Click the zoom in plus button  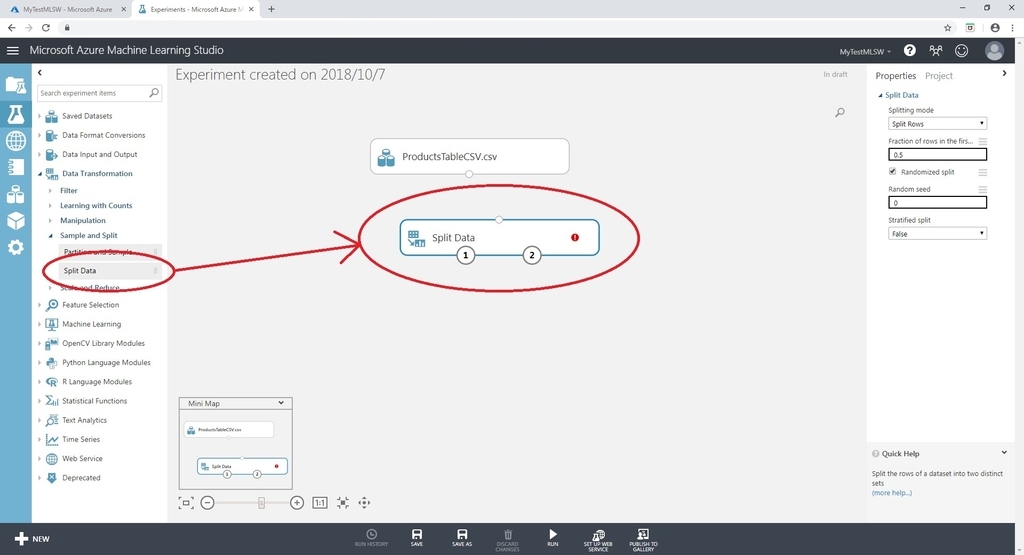(296, 503)
